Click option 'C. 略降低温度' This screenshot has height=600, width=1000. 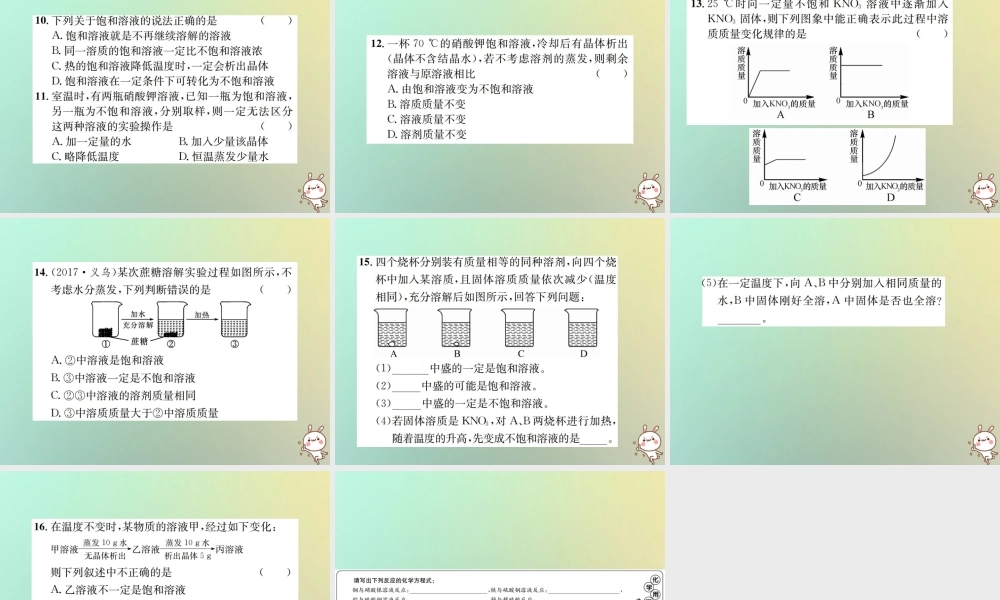pos(85,156)
